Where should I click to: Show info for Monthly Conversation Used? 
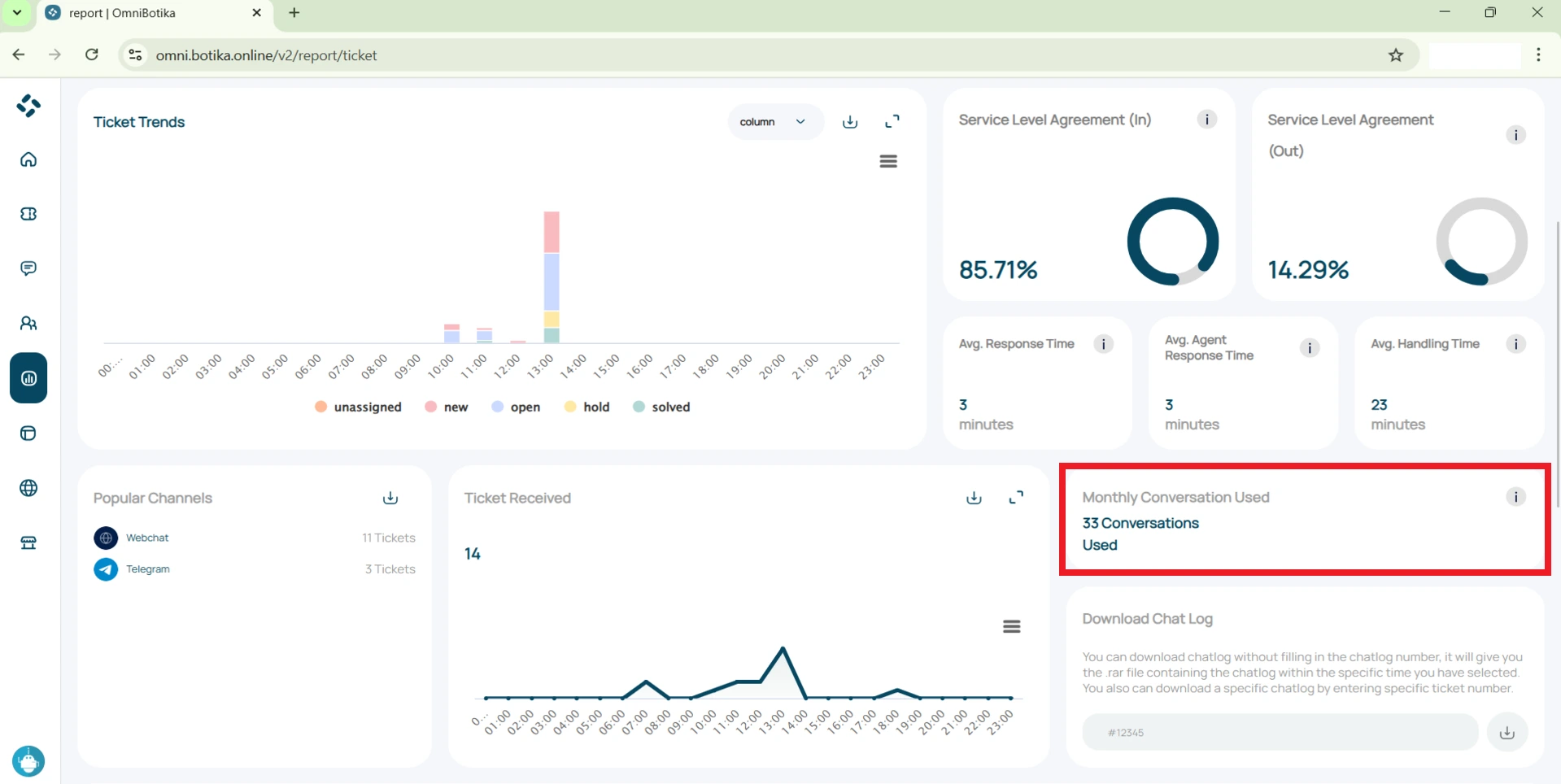(x=1515, y=497)
